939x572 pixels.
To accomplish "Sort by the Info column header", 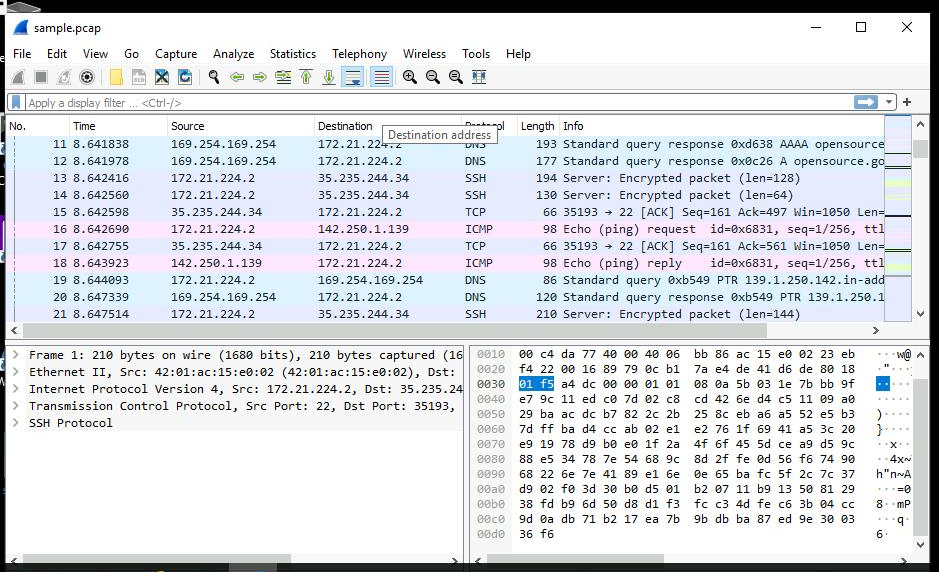I will click(x=721, y=126).
